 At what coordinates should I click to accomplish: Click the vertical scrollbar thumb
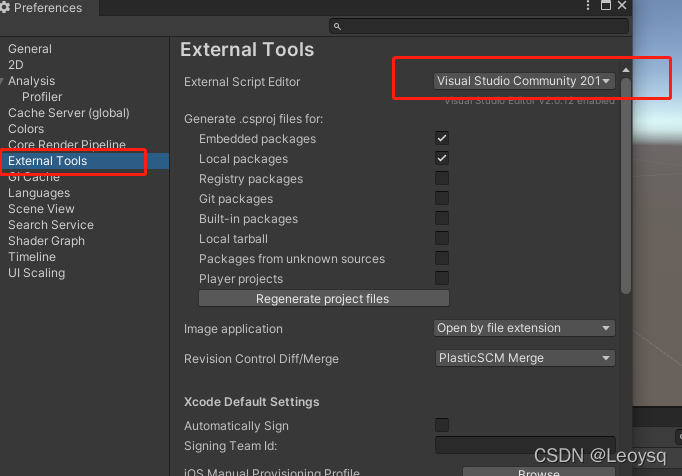tap(626, 186)
